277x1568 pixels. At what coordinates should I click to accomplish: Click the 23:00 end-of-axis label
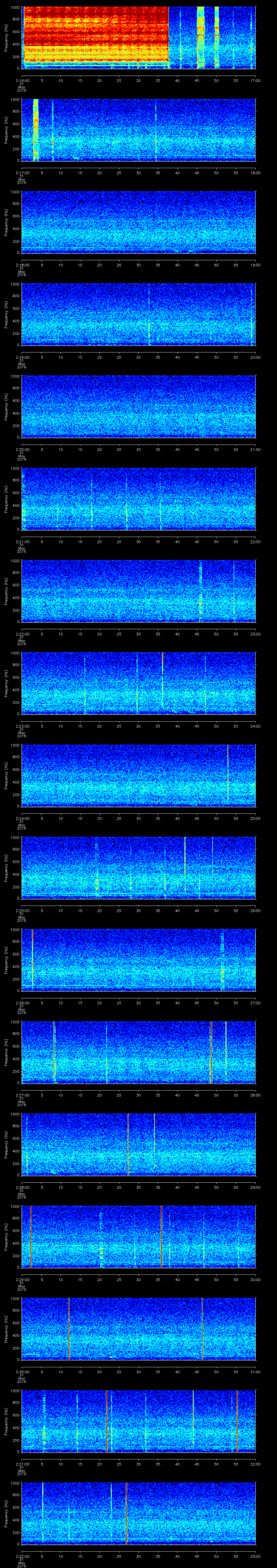pos(255,634)
